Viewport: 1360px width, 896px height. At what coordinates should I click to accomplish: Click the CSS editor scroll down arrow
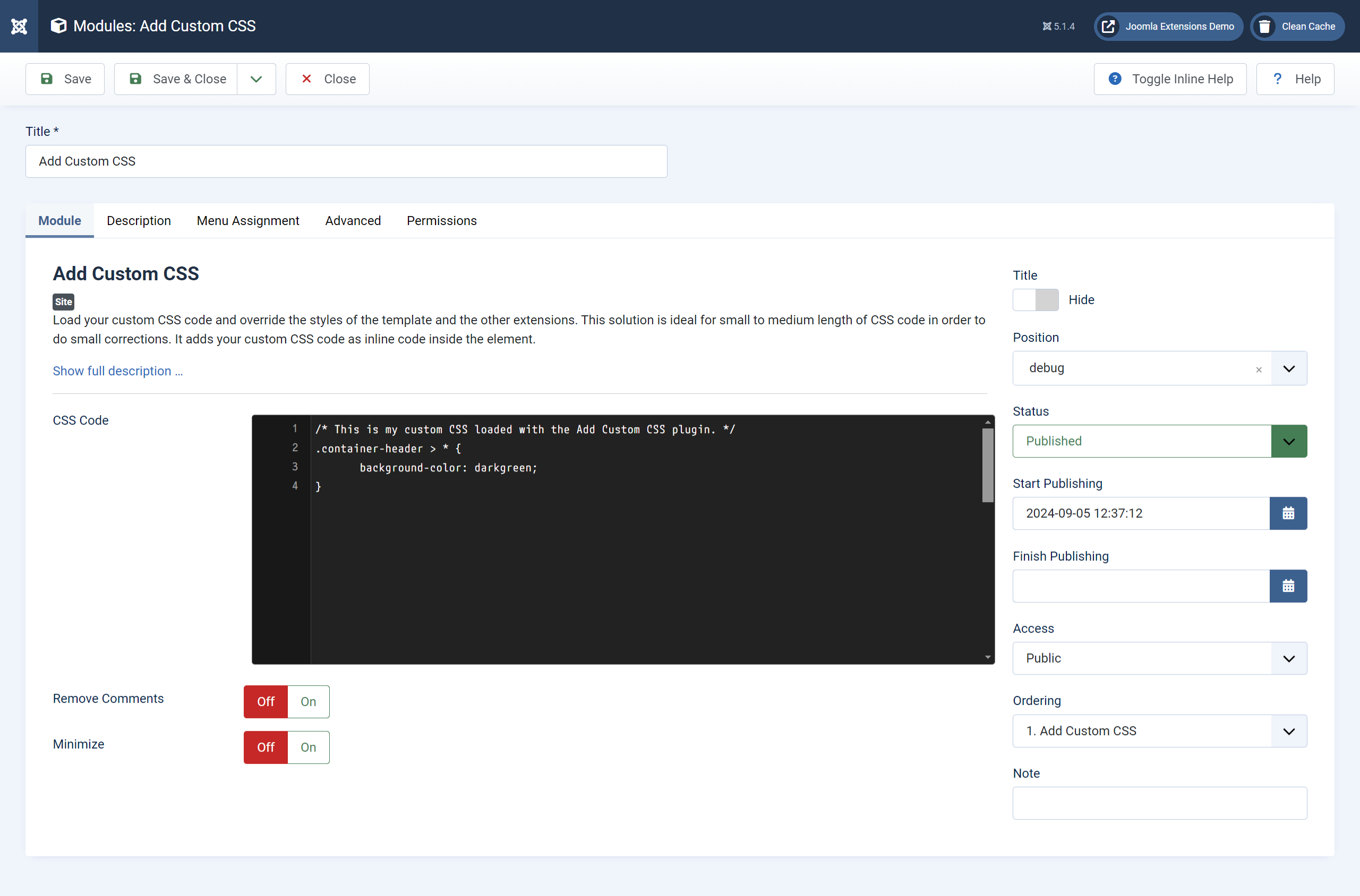[988, 657]
